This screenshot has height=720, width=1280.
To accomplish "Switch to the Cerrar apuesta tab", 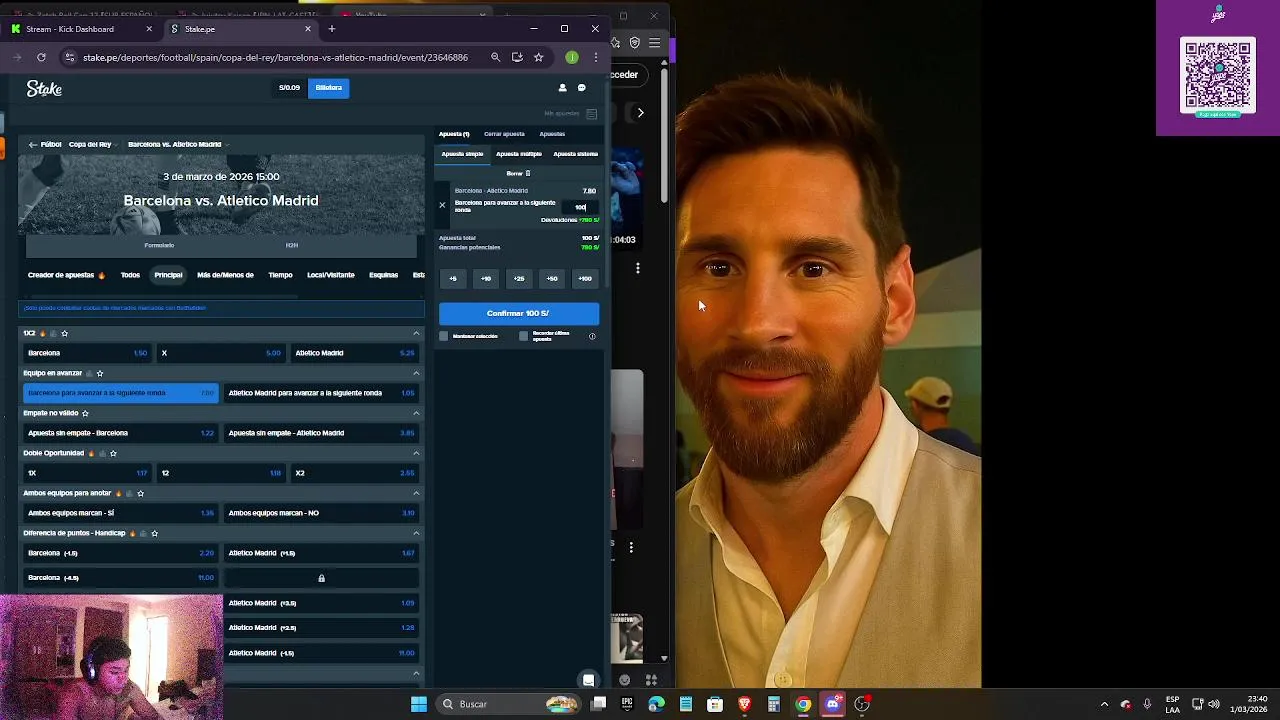I will coord(504,134).
